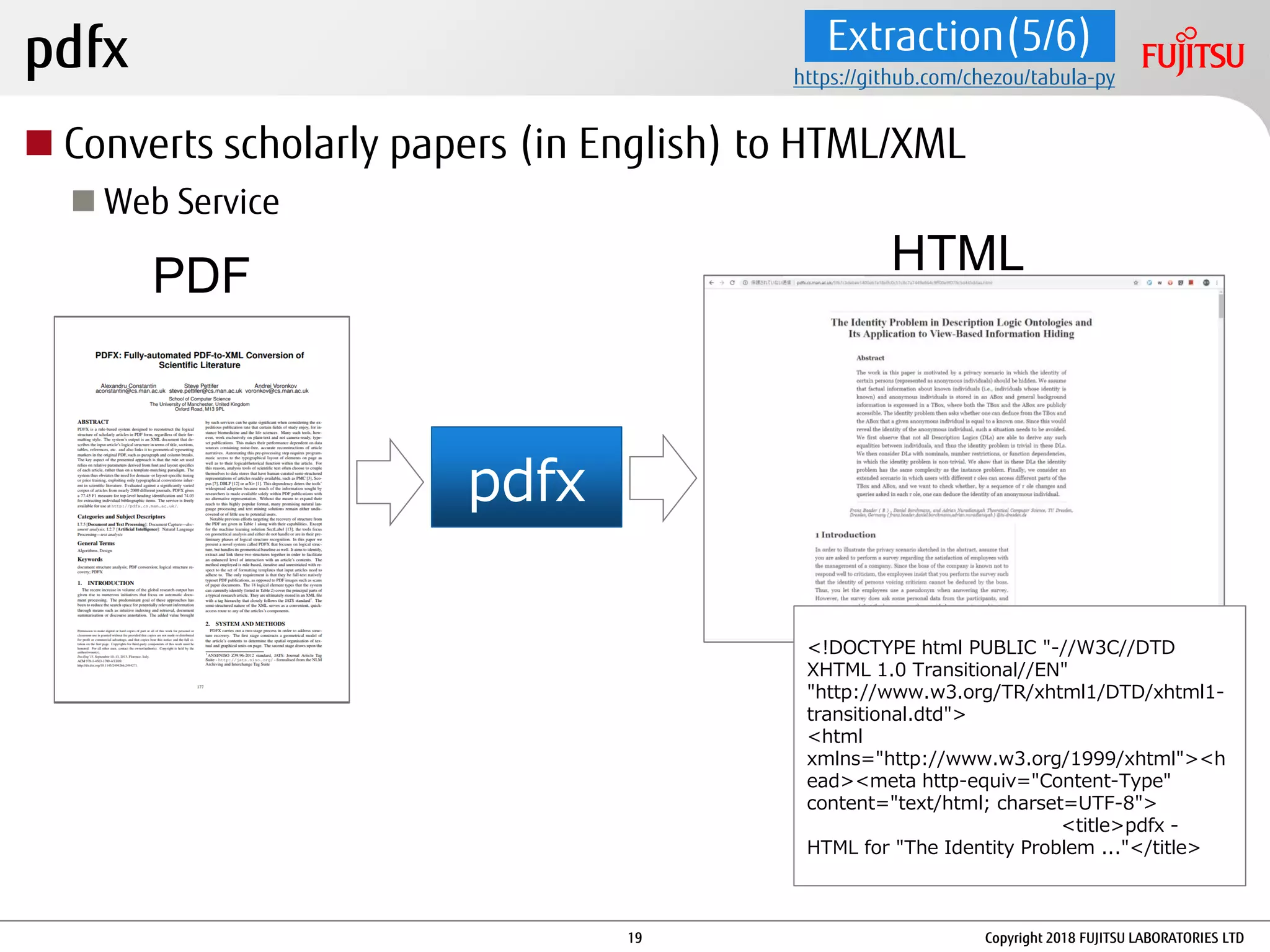Click the 'Keywords' heading in the PDF
The width and height of the screenshot is (1270, 952).
90,559
